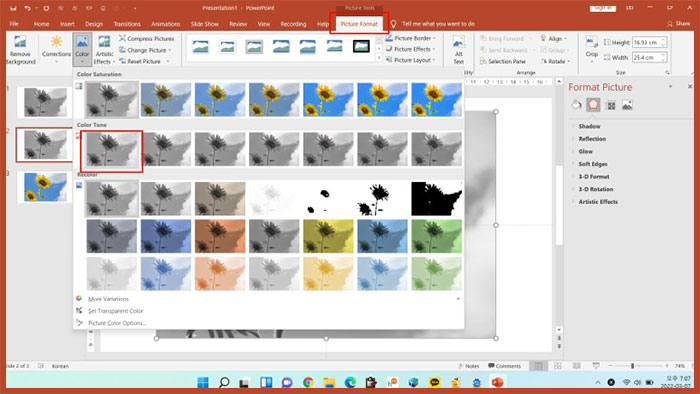Open File Explorer from the taskbar
The image size is (700, 394).
(329, 382)
